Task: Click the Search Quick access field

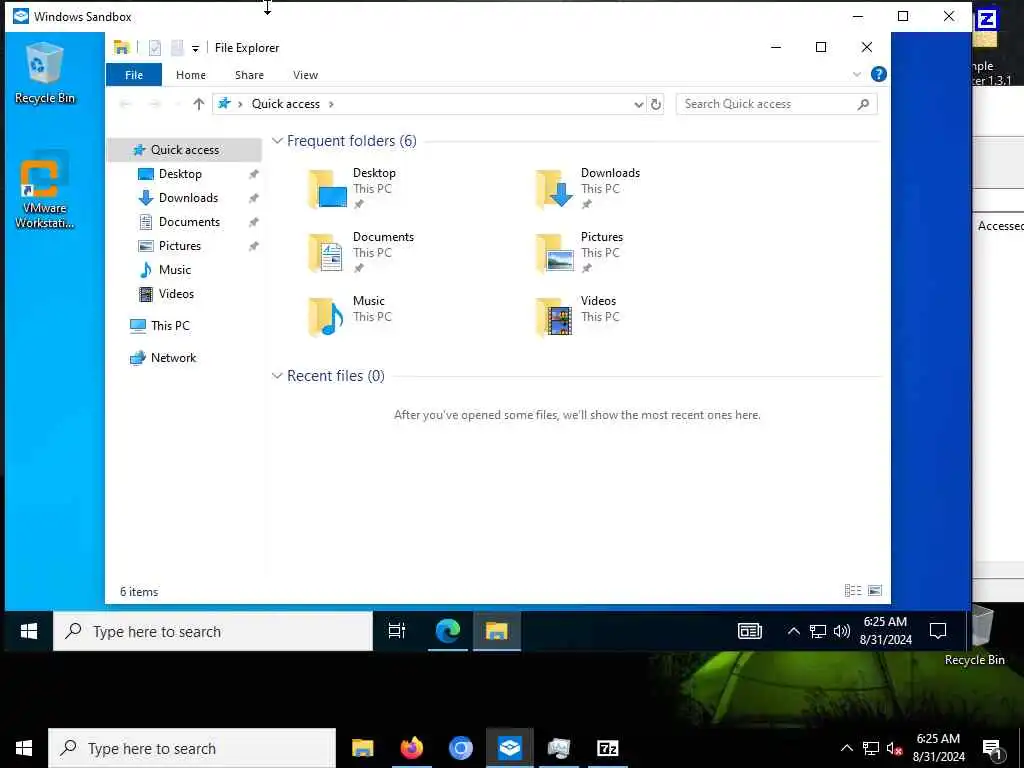Action: coord(776,104)
